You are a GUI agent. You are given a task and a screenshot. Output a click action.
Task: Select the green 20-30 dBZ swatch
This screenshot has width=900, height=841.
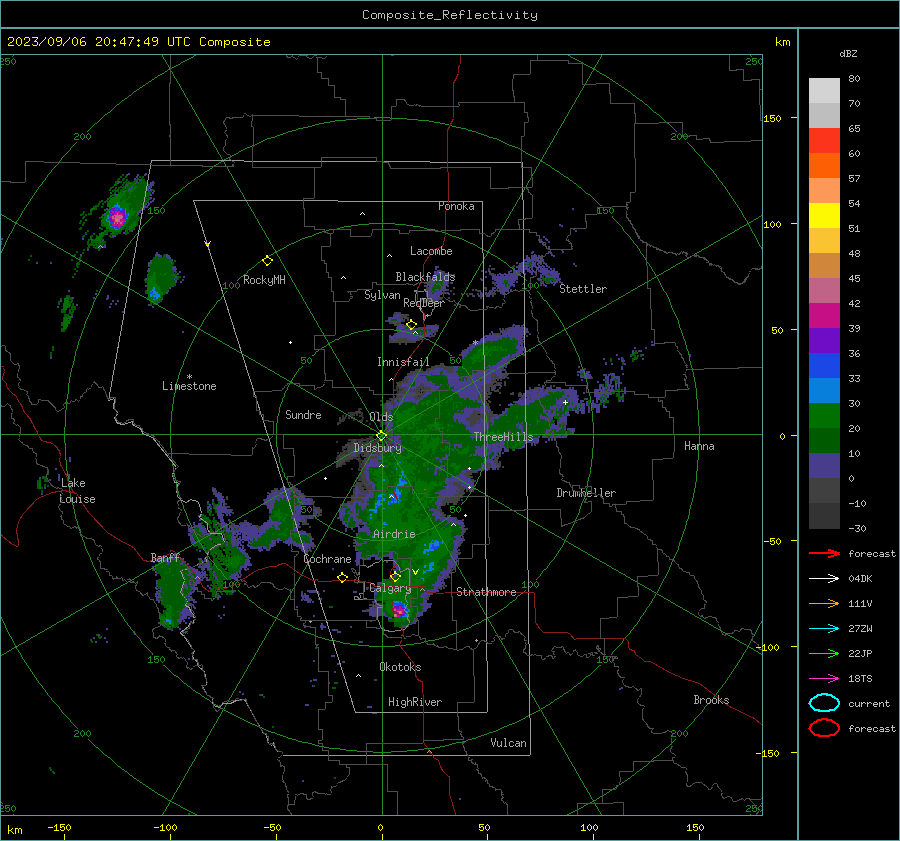tap(824, 416)
